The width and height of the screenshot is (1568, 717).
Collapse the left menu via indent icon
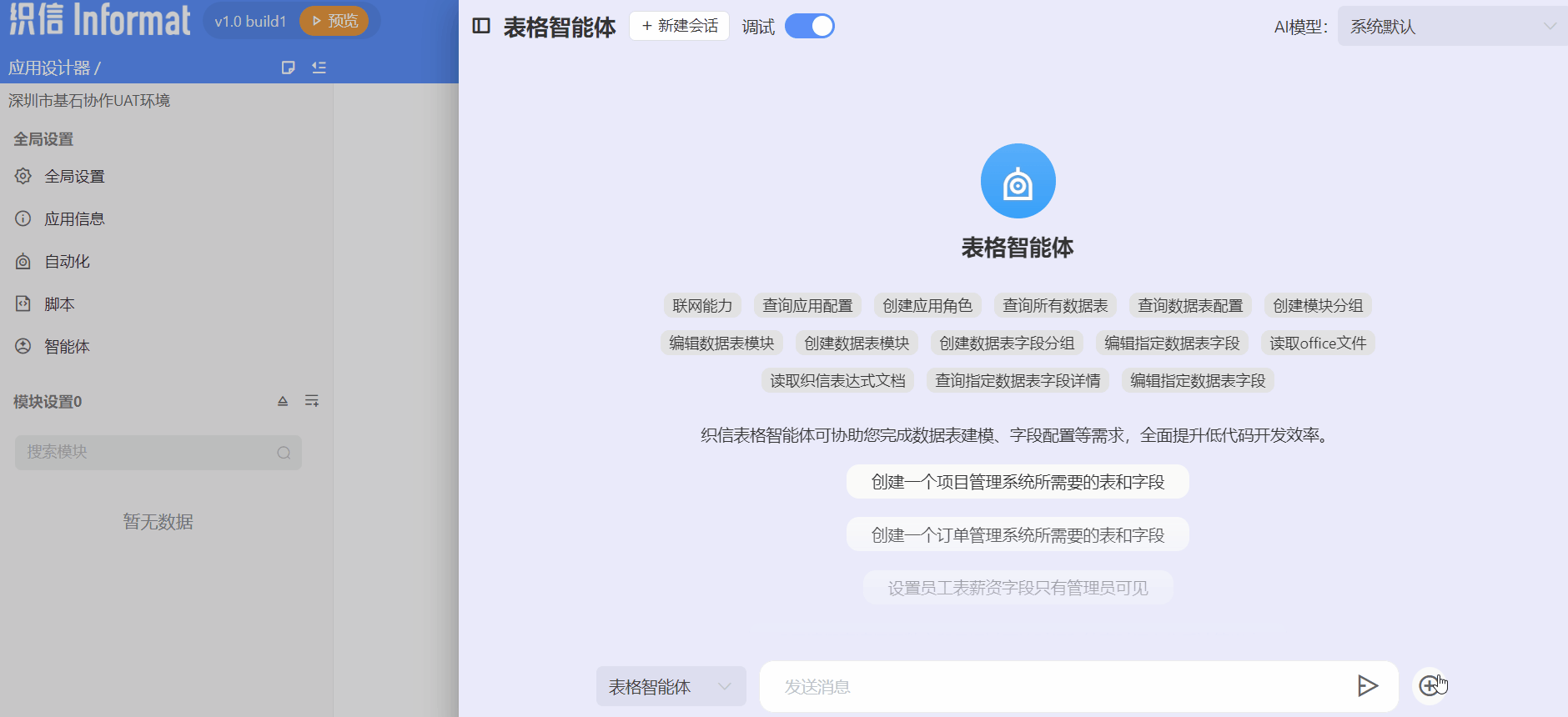[319, 68]
